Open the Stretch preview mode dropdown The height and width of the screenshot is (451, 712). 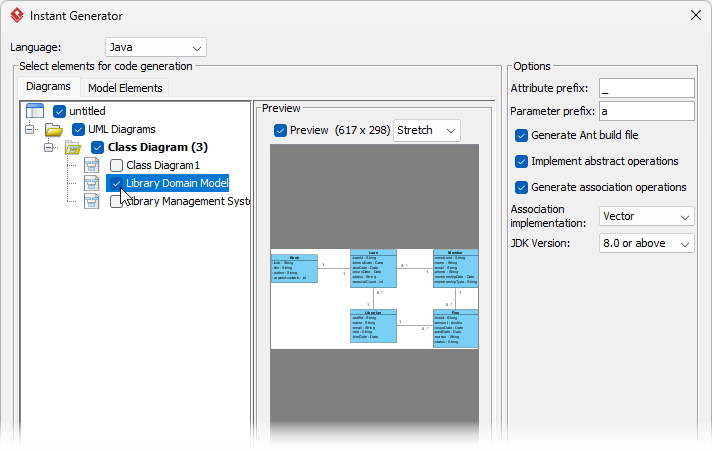pyautogui.click(x=426, y=130)
